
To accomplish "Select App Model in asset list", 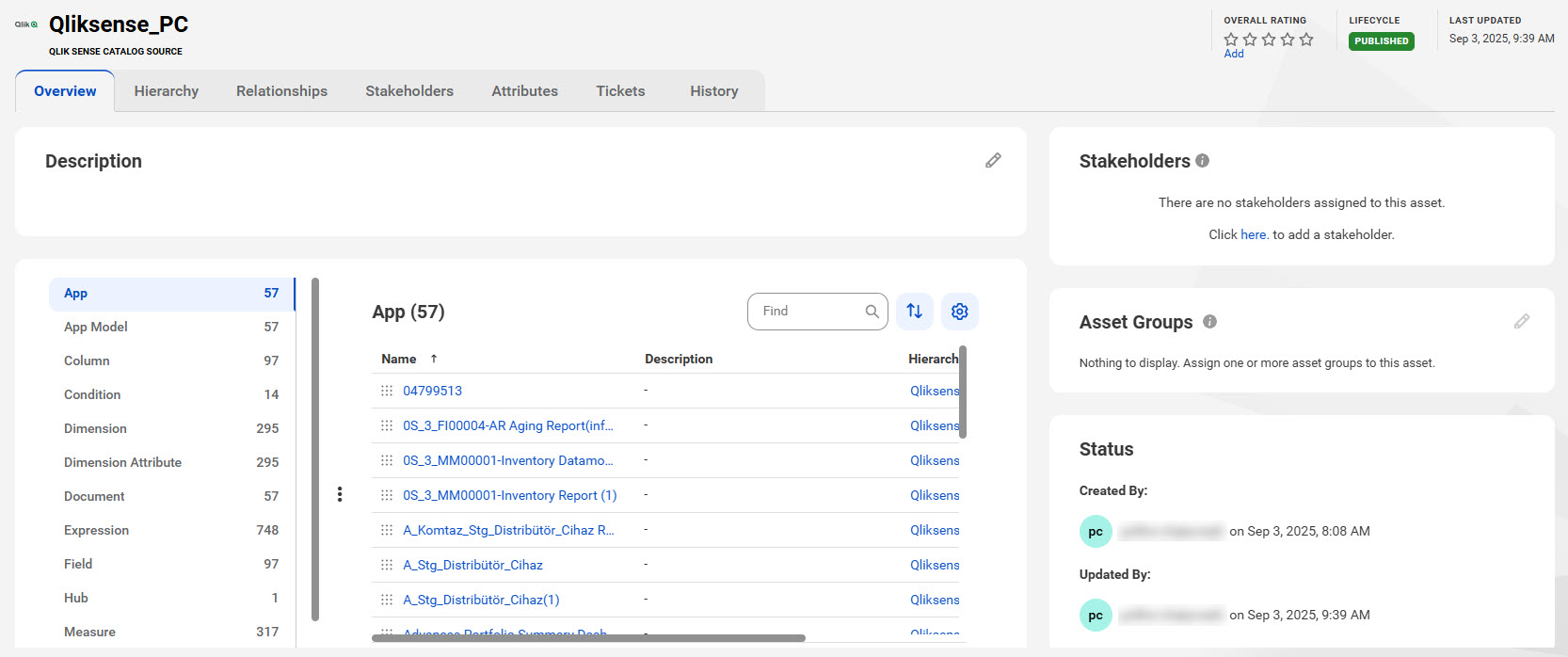I will point(171,327).
